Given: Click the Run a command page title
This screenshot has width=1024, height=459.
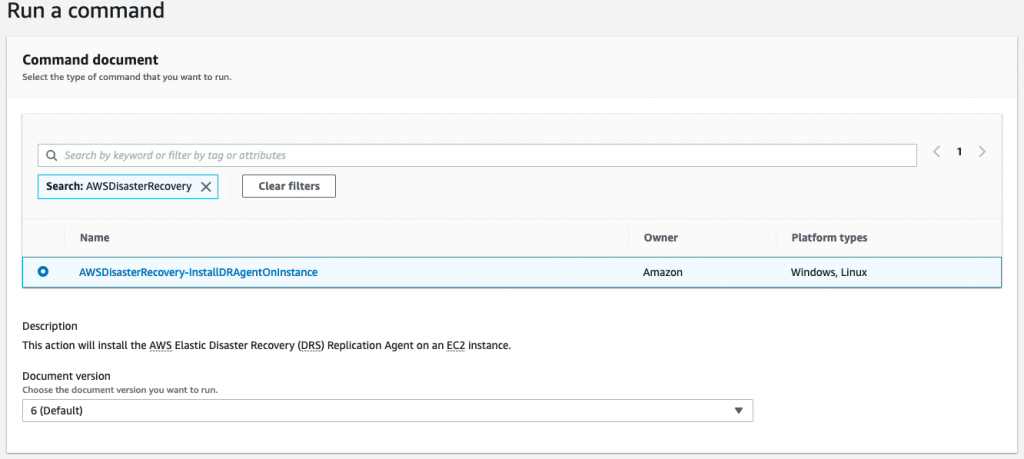Looking at the screenshot, I should [86, 10].
